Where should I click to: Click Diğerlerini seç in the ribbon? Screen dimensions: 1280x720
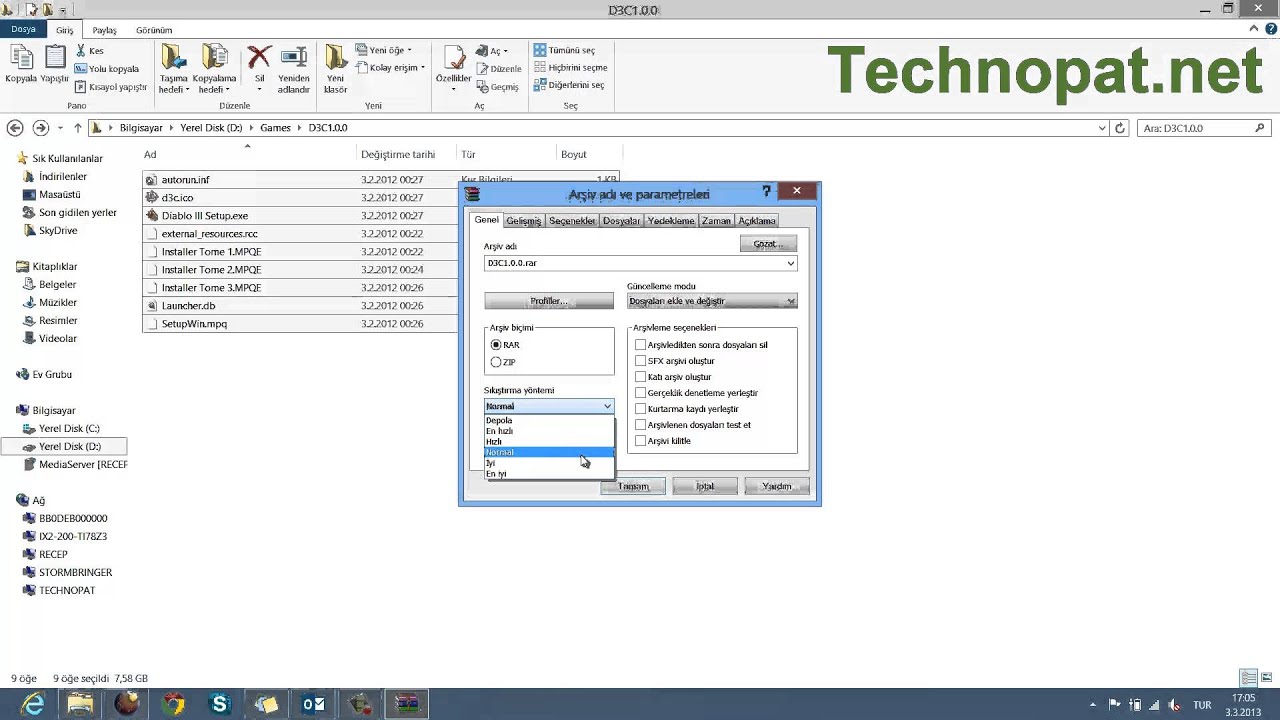pos(568,86)
